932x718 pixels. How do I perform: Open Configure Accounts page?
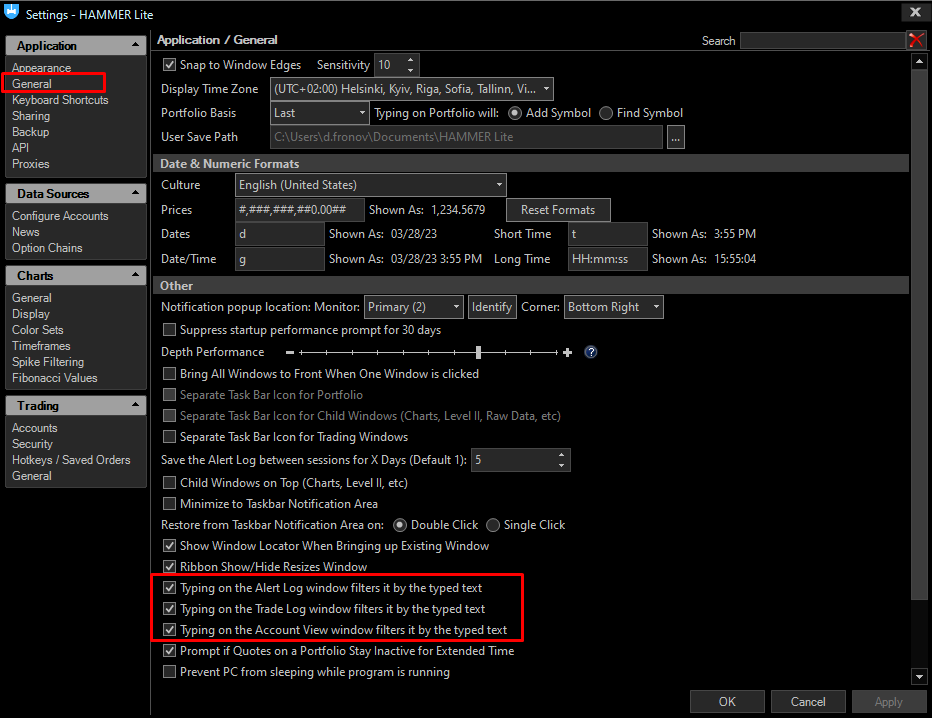pos(60,216)
